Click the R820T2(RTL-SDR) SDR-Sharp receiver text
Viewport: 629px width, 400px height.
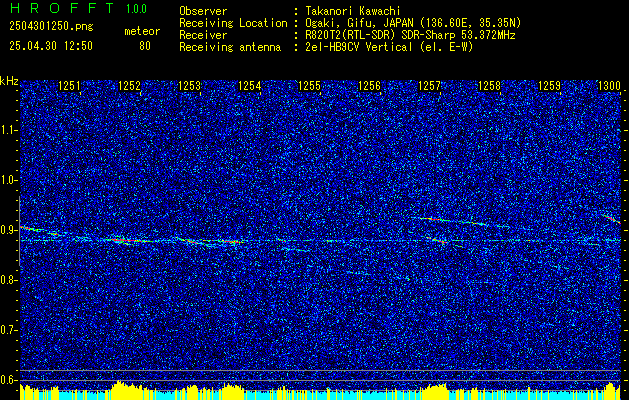click(x=410, y=35)
